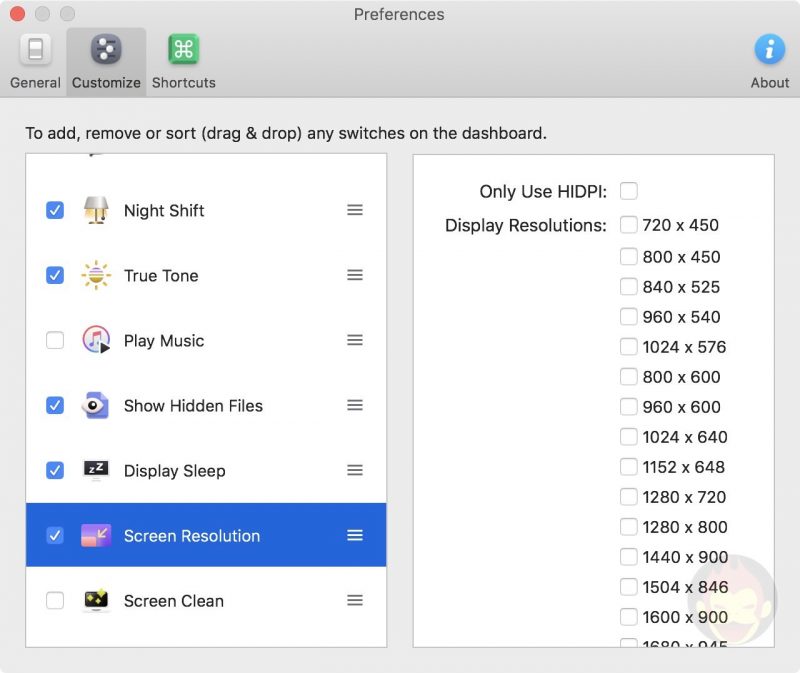Viewport: 800px width, 673px height.
Task: Switch to the Customize tab
Action: tap(105, 60)
